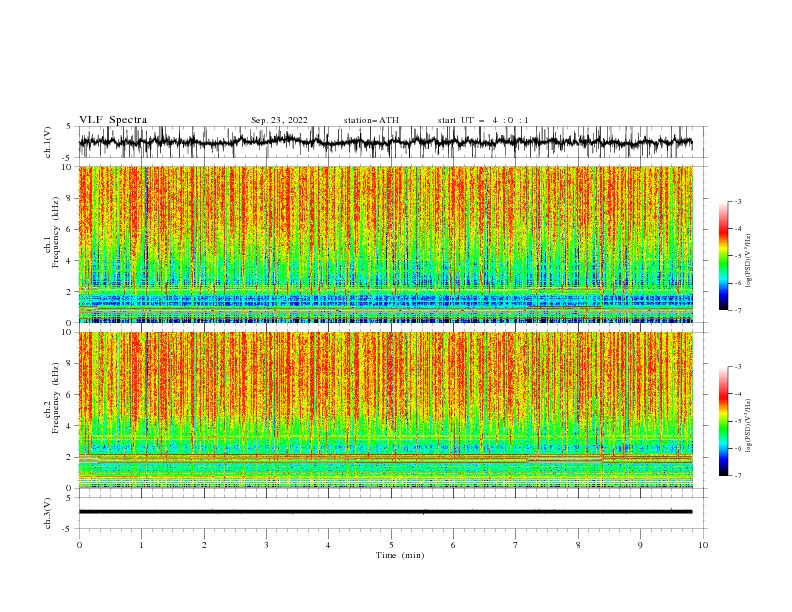Click the "ch.3(V)" axis label
792x612 pixels.
tap(48, 513)
